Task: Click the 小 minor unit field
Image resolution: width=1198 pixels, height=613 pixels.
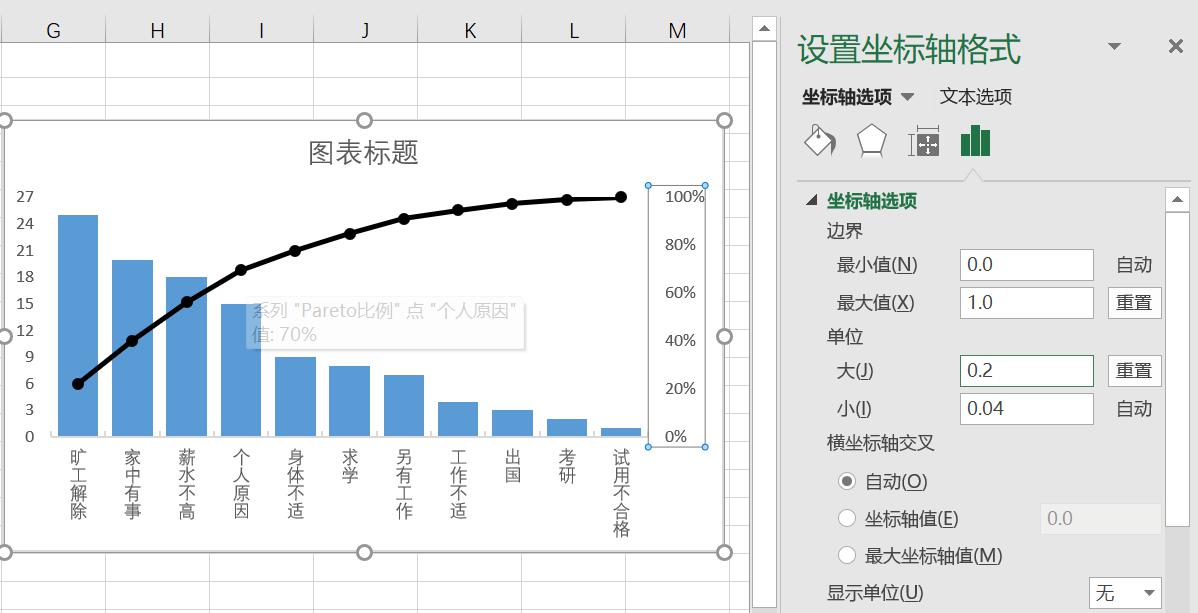Action: tap(1026, 409)
